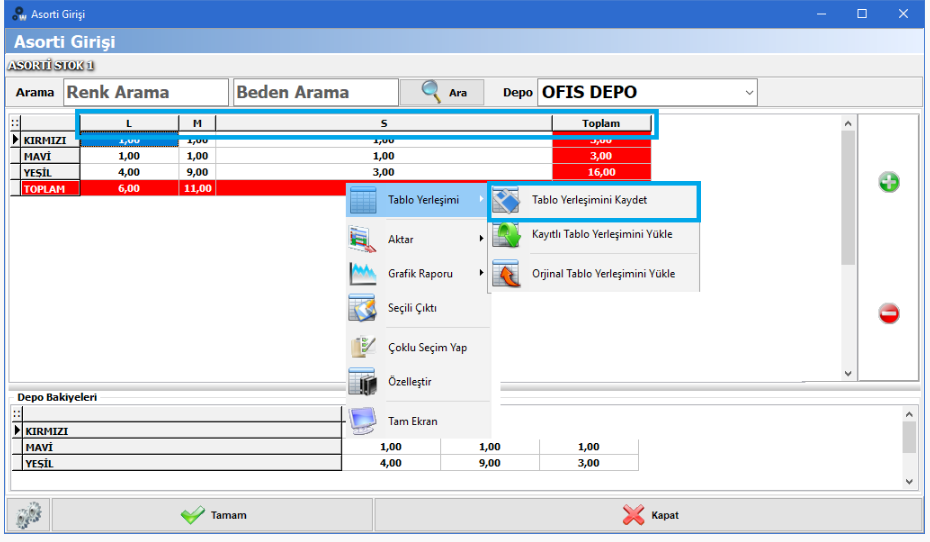Choose Tablo Yerleşimini Kaydet
930x542 pixels.
tap(594, 200)
